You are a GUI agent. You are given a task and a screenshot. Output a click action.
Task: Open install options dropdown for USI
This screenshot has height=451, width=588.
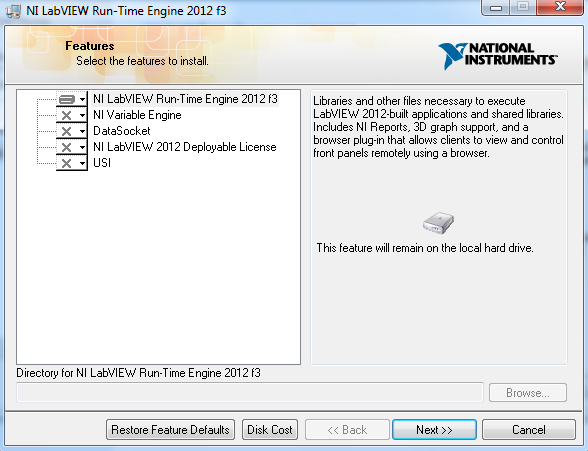click(x=82, y=163)
